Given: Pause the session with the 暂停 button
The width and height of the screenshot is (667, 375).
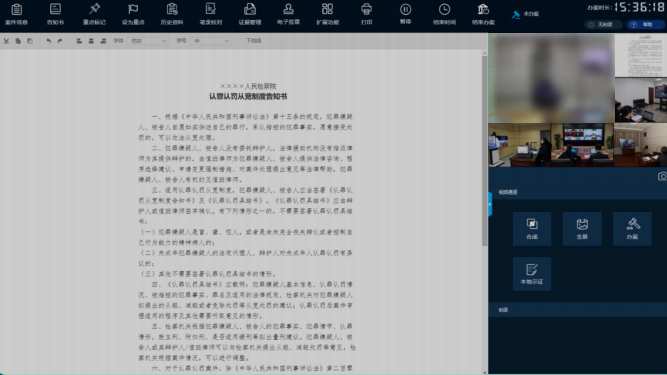Looking at the screenshot, I should (405, 14).
